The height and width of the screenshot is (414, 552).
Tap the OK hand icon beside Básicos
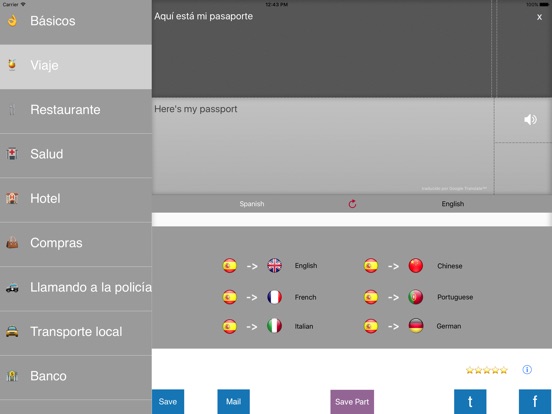[x=12, y=21]
